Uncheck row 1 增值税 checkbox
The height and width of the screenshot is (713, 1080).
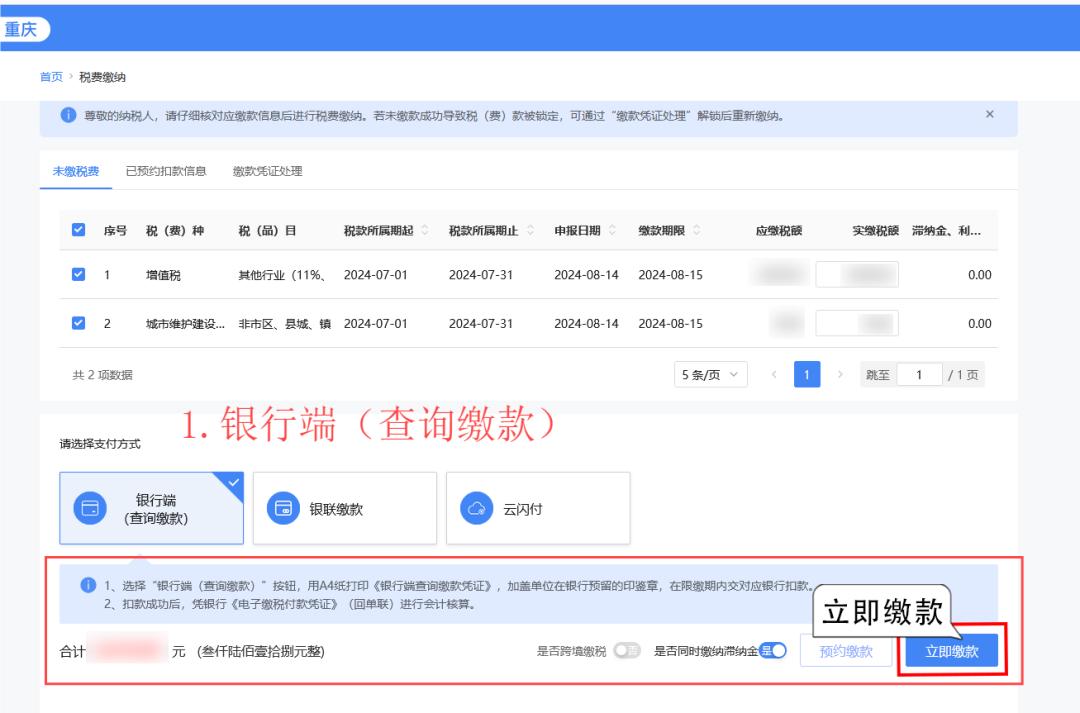[79, 275]
